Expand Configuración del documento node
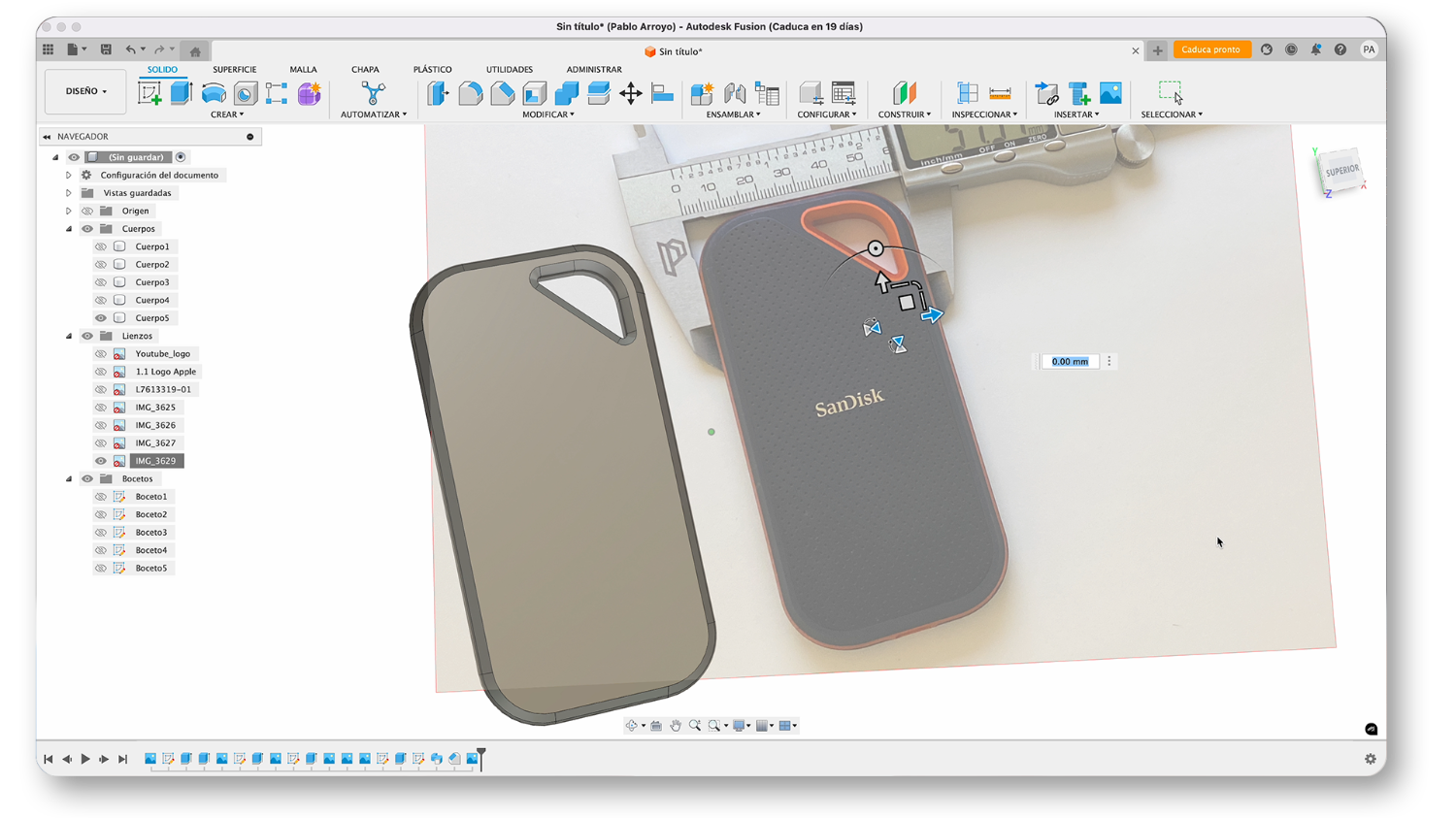Image resolution: width=1456 pixels, height=818 pixels. coord(69,176)
